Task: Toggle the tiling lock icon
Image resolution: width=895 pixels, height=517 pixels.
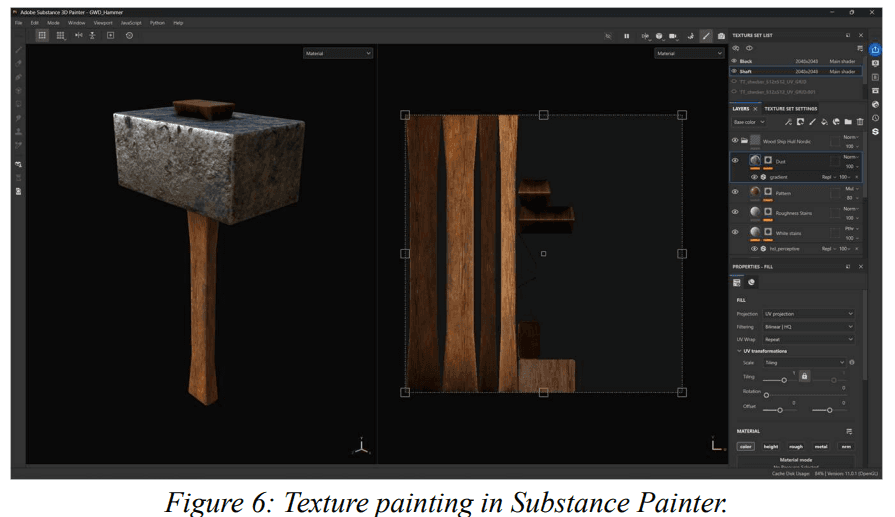Action: (x=802, y=376)
